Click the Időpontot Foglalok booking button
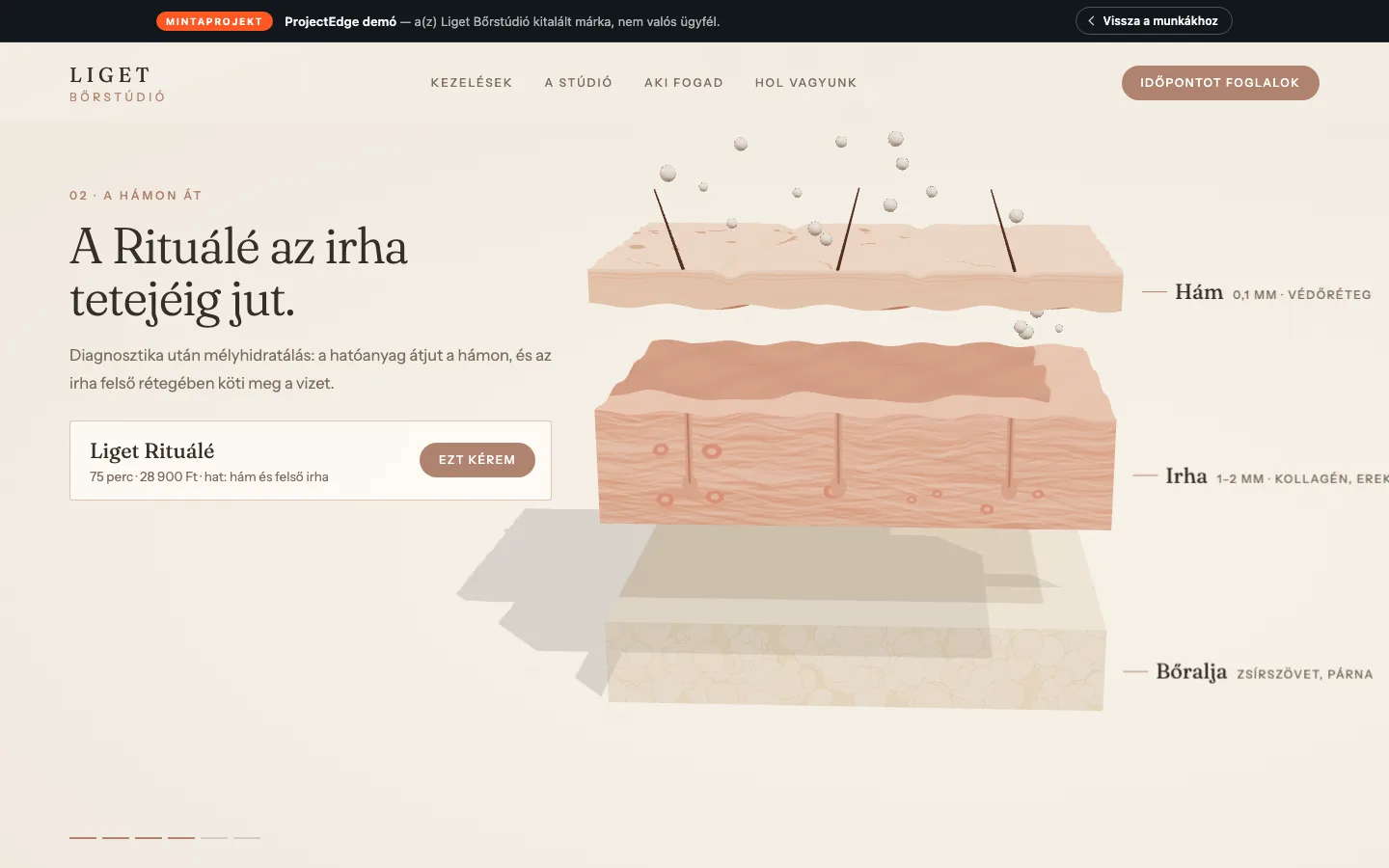Image resolution: width=1389 pixels, height=868 pixels. 1220,83
